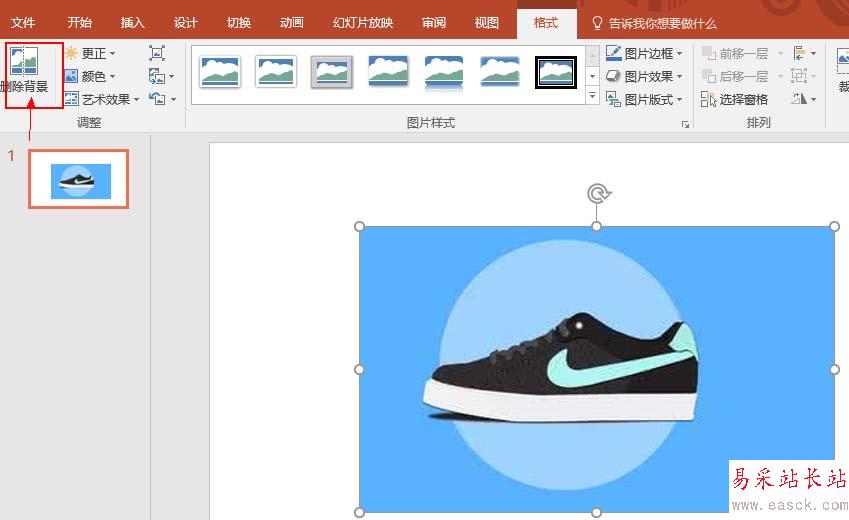Open the Artistic Effects (艺术效果) menu
849x520 pixels.
(x=102, y=99)
